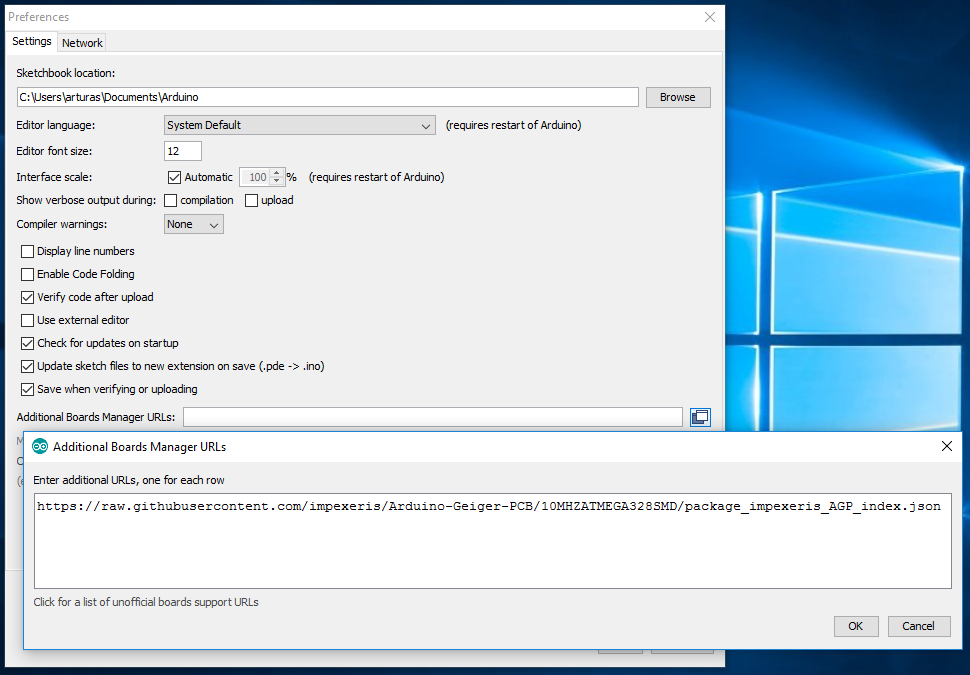Click the interface scale percentage field
Viewport: 970px width, 675px height.
point(255,177)
